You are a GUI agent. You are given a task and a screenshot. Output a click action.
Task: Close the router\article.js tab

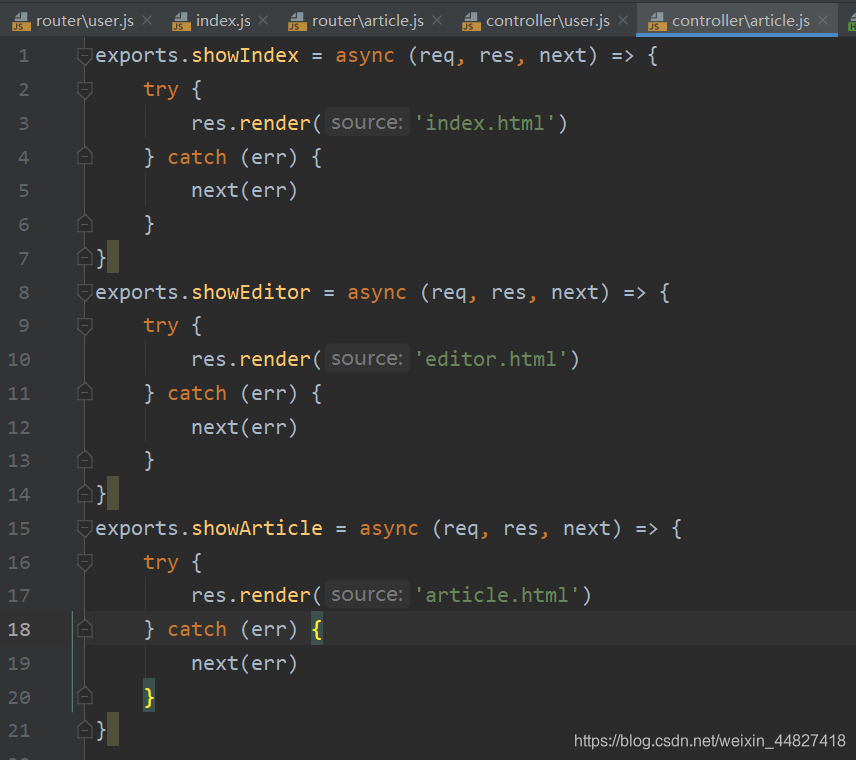pos(437,21)
